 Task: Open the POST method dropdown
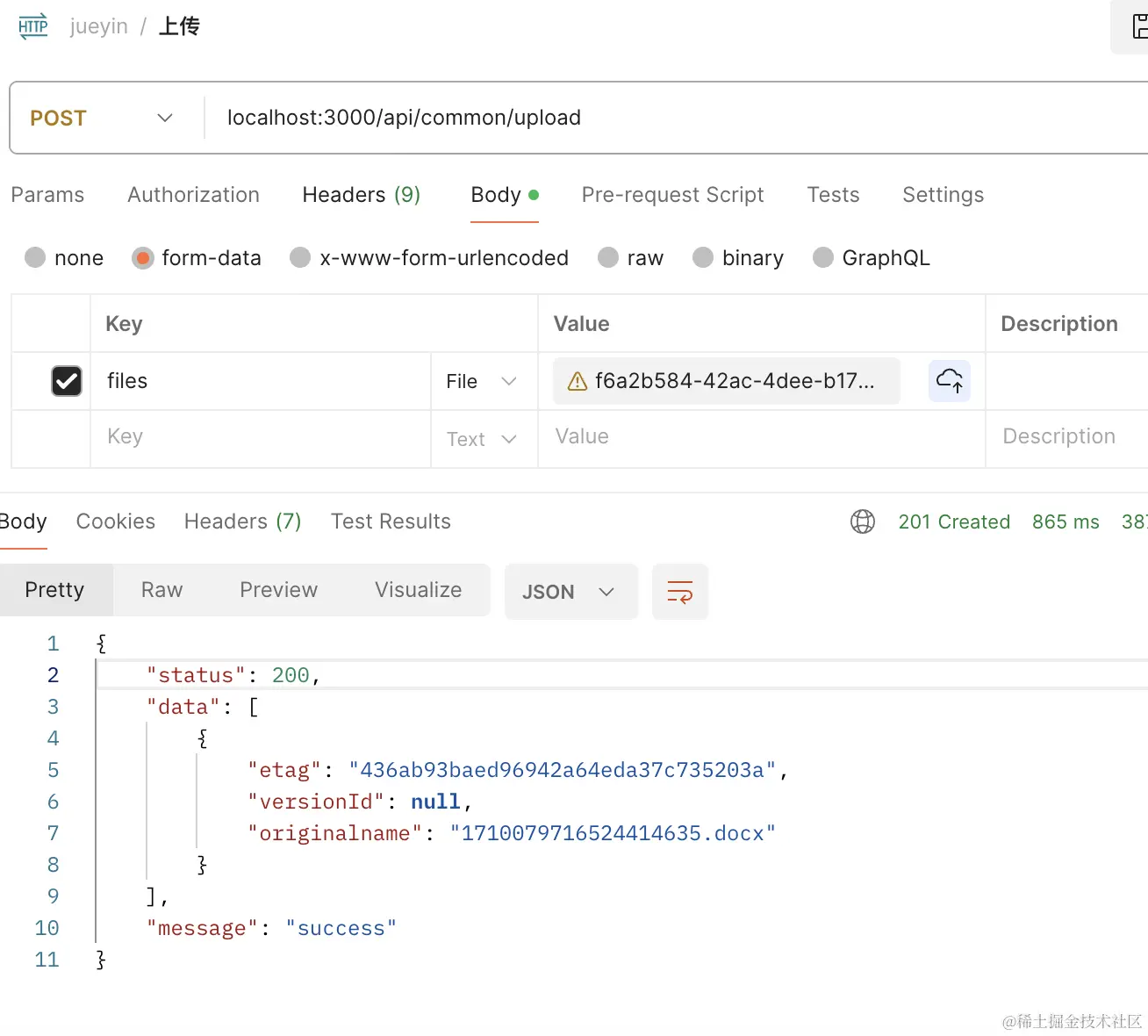coord(102,118)
